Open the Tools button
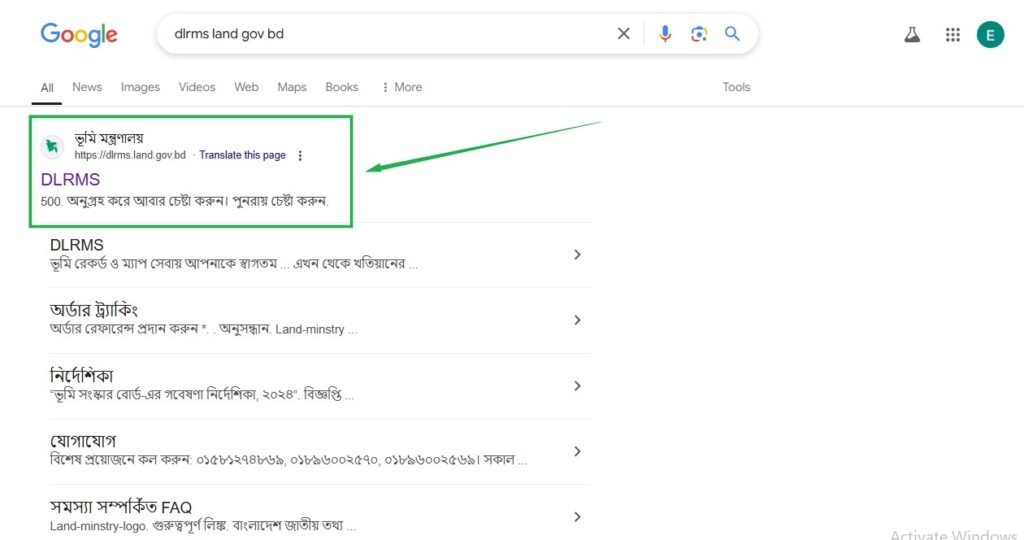The width and height of the screenshot is (1024, 540). [736, 87]
